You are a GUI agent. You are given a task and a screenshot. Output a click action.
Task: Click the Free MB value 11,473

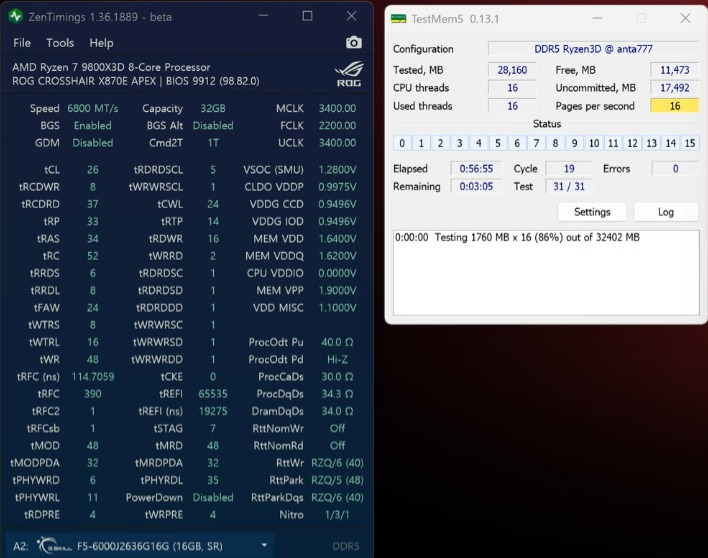[x=675, y=70]
